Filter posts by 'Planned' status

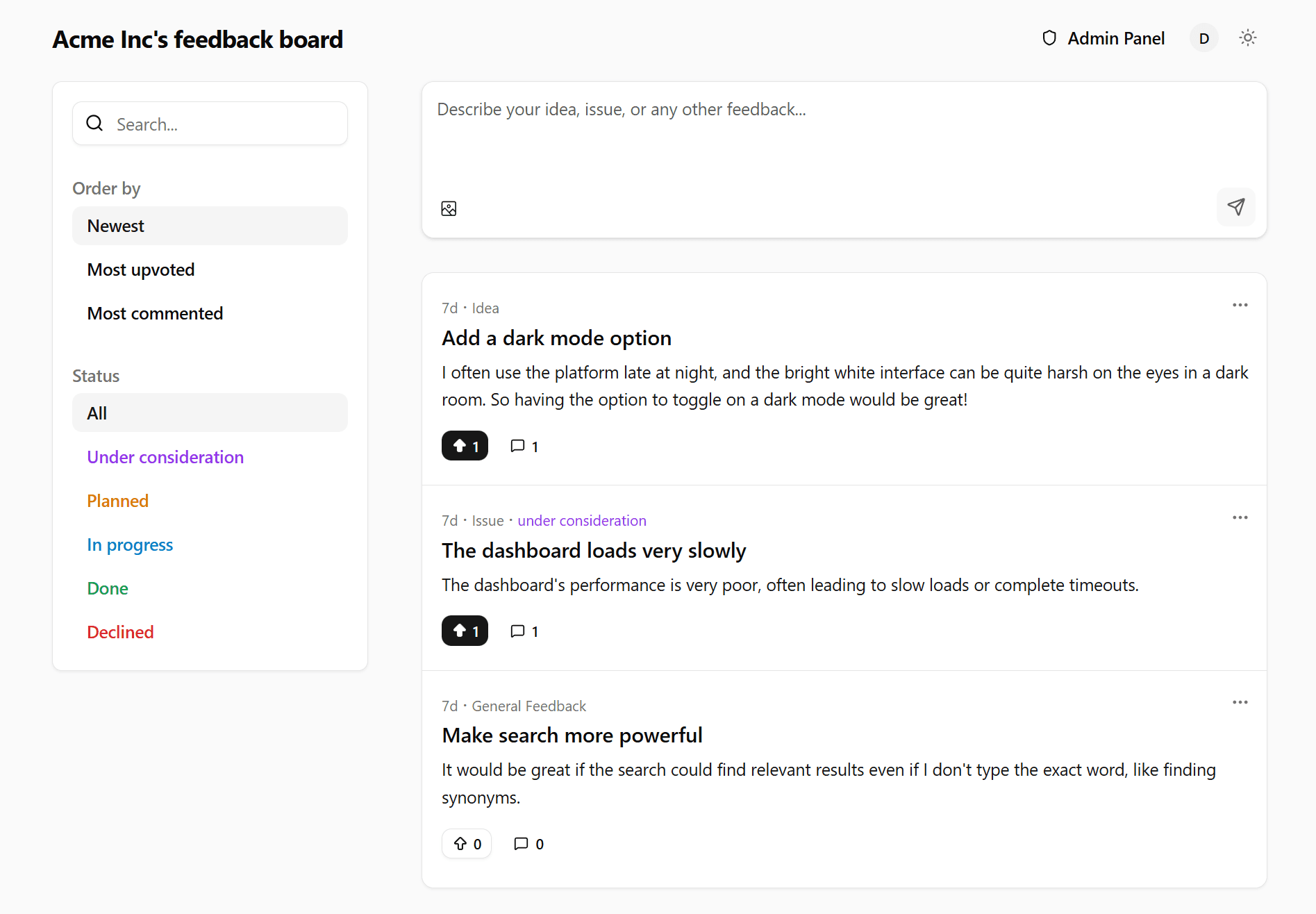[117, 500]
